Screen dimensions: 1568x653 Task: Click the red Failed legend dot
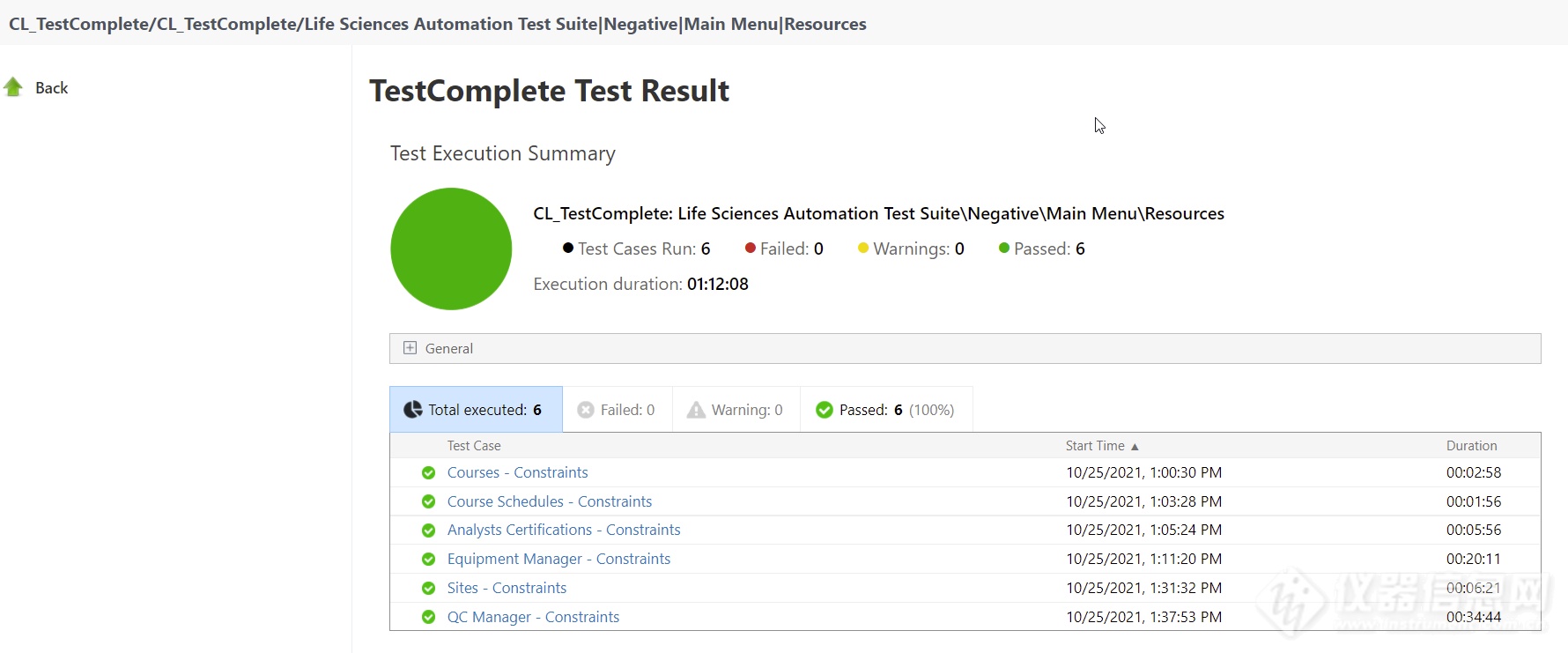click(751, 248)
